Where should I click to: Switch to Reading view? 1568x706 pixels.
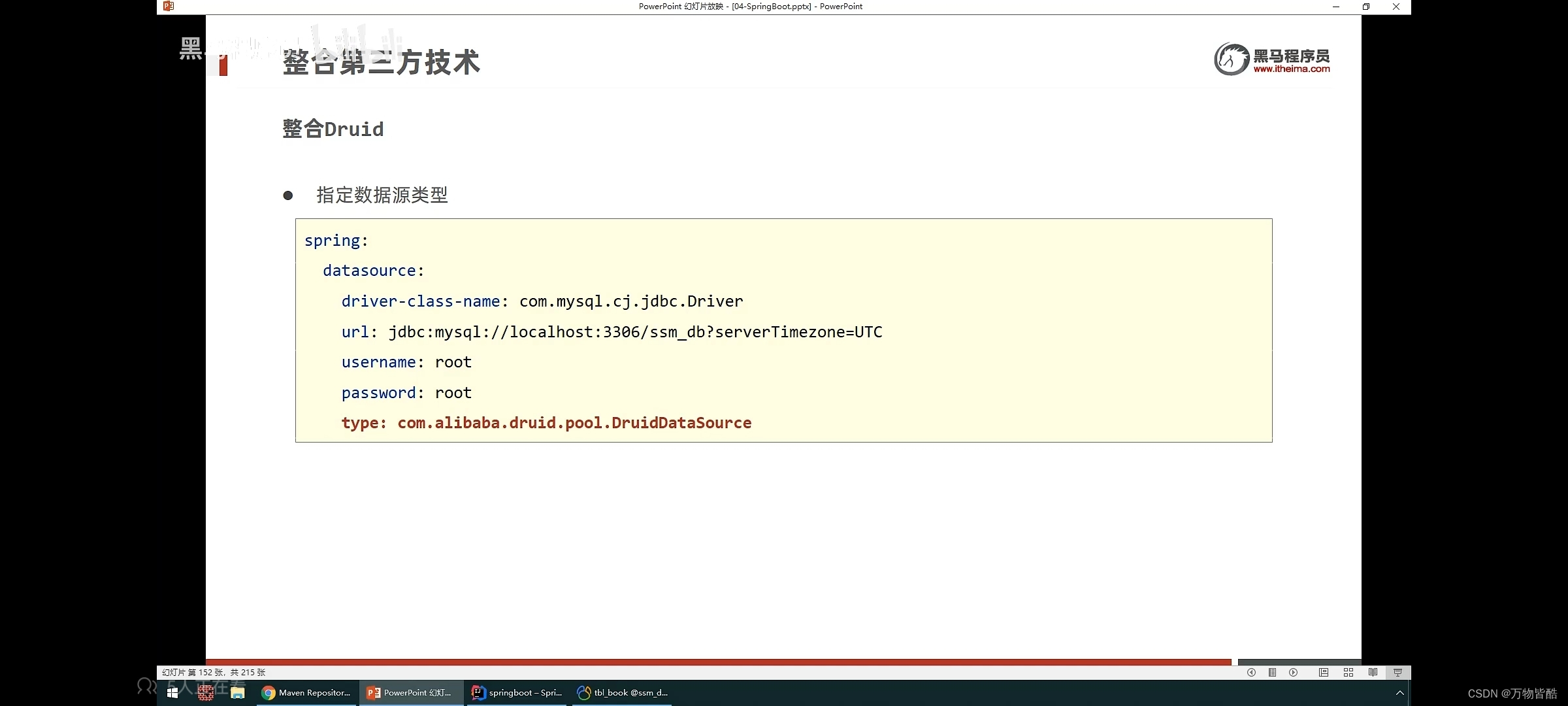coord(1373,672)
